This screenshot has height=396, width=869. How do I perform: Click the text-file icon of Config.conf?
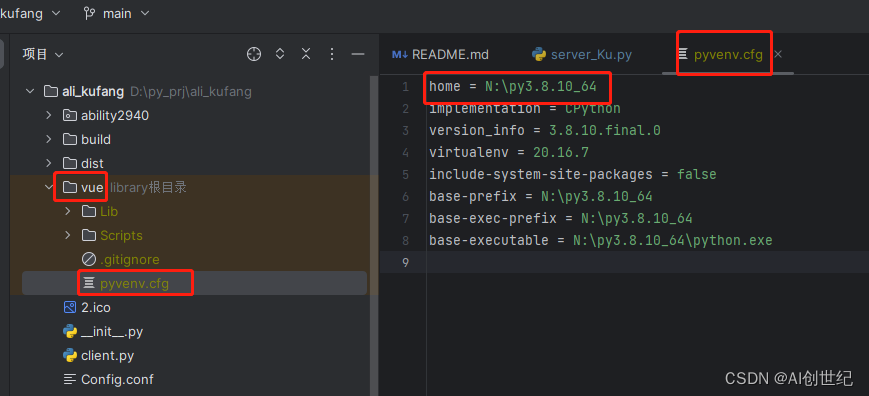(x=70, y=379)
